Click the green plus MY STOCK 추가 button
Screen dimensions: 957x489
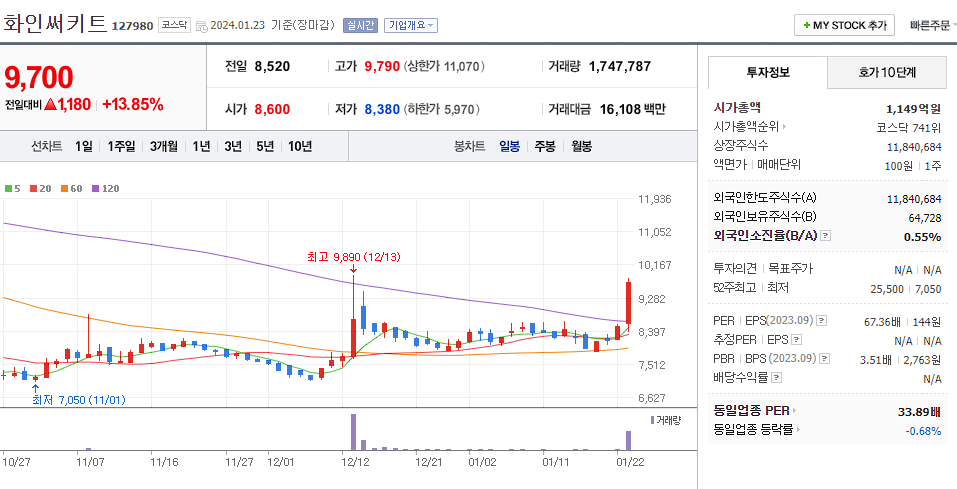coord(844,26)
